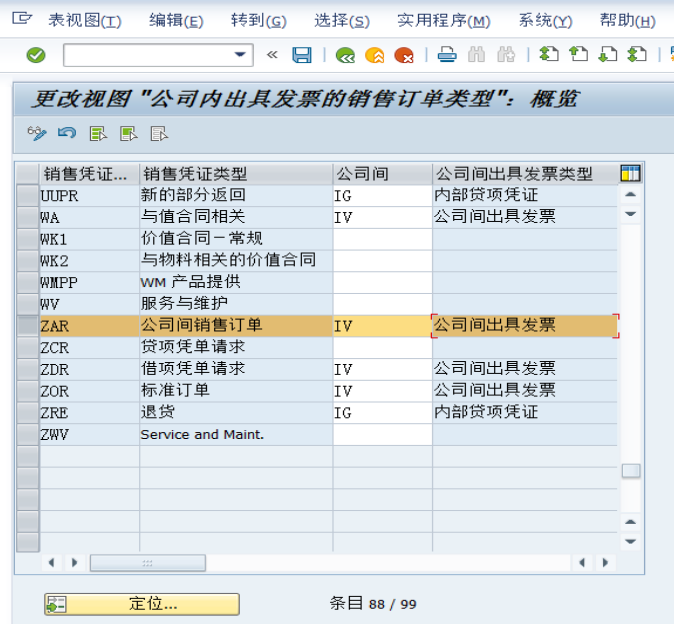
Task: Go to Last Page icon
Action: point(637,55)
